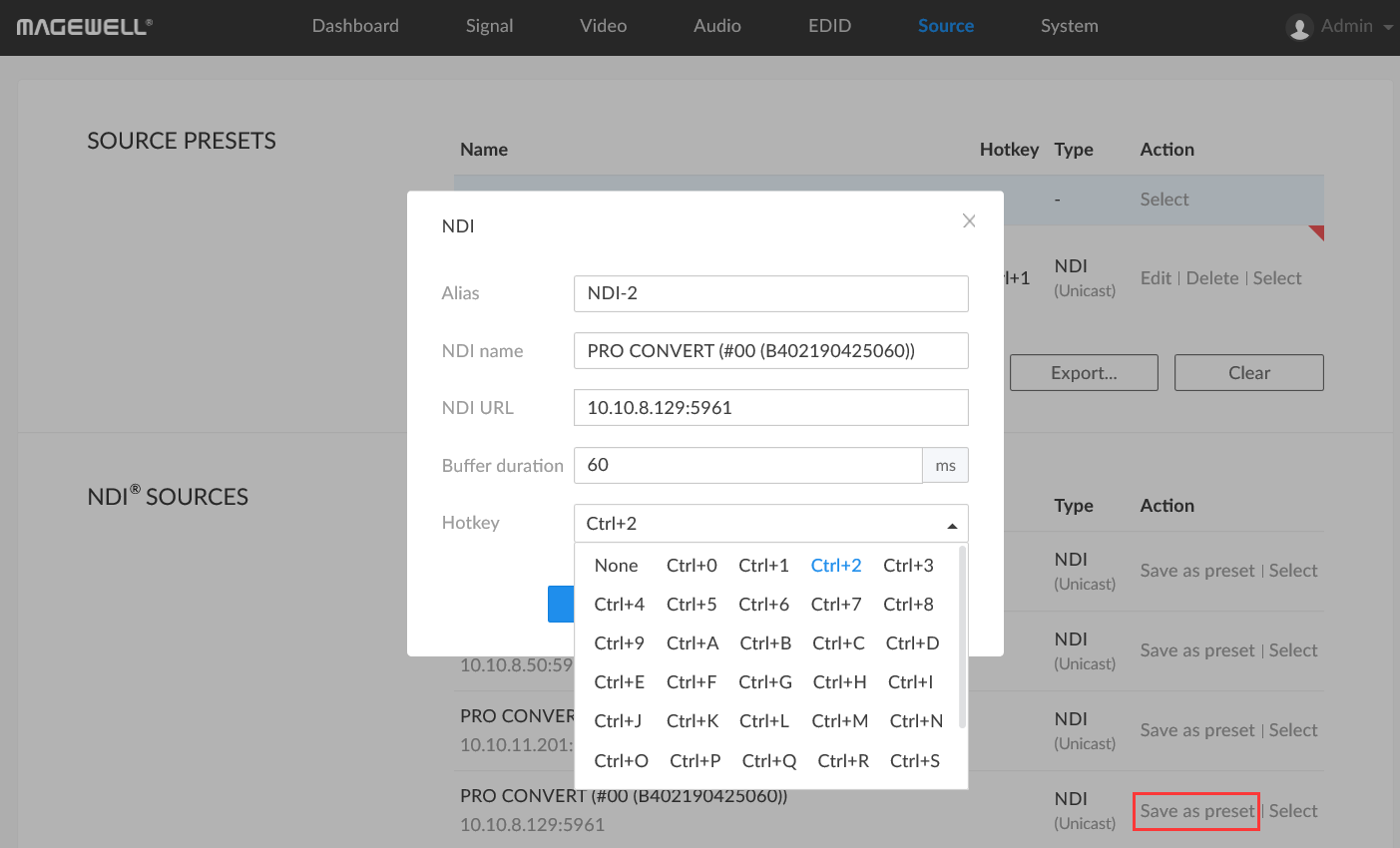Click Ctrl+Q in the dropdown
The image size is (1400, 848).
point(769,761)
